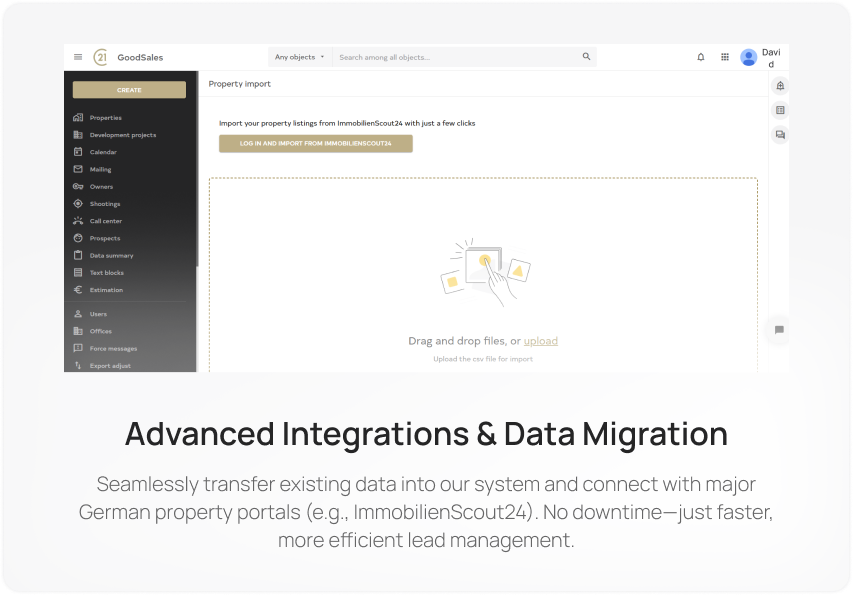Open the hamburger menu icon

tap(78, 57)
